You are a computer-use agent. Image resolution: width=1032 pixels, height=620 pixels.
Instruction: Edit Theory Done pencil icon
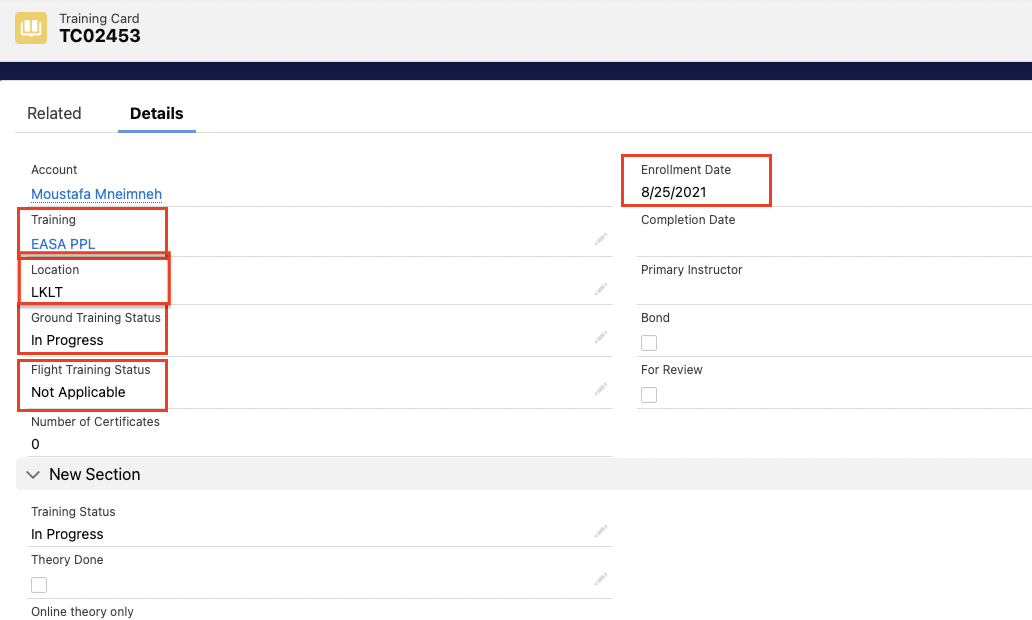(600, 579)
